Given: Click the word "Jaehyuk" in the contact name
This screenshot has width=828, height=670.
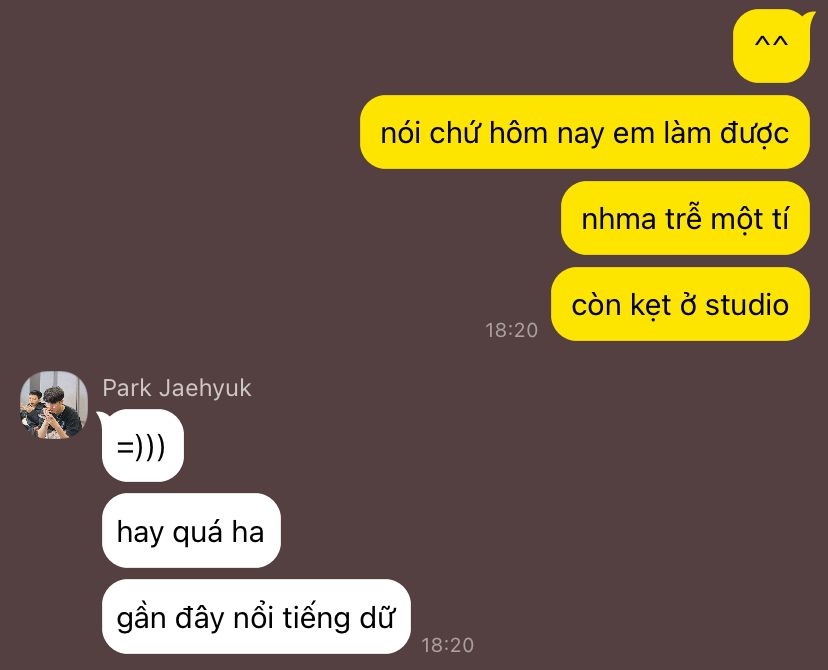Looking at the screenshot, I should click(205, 389).
